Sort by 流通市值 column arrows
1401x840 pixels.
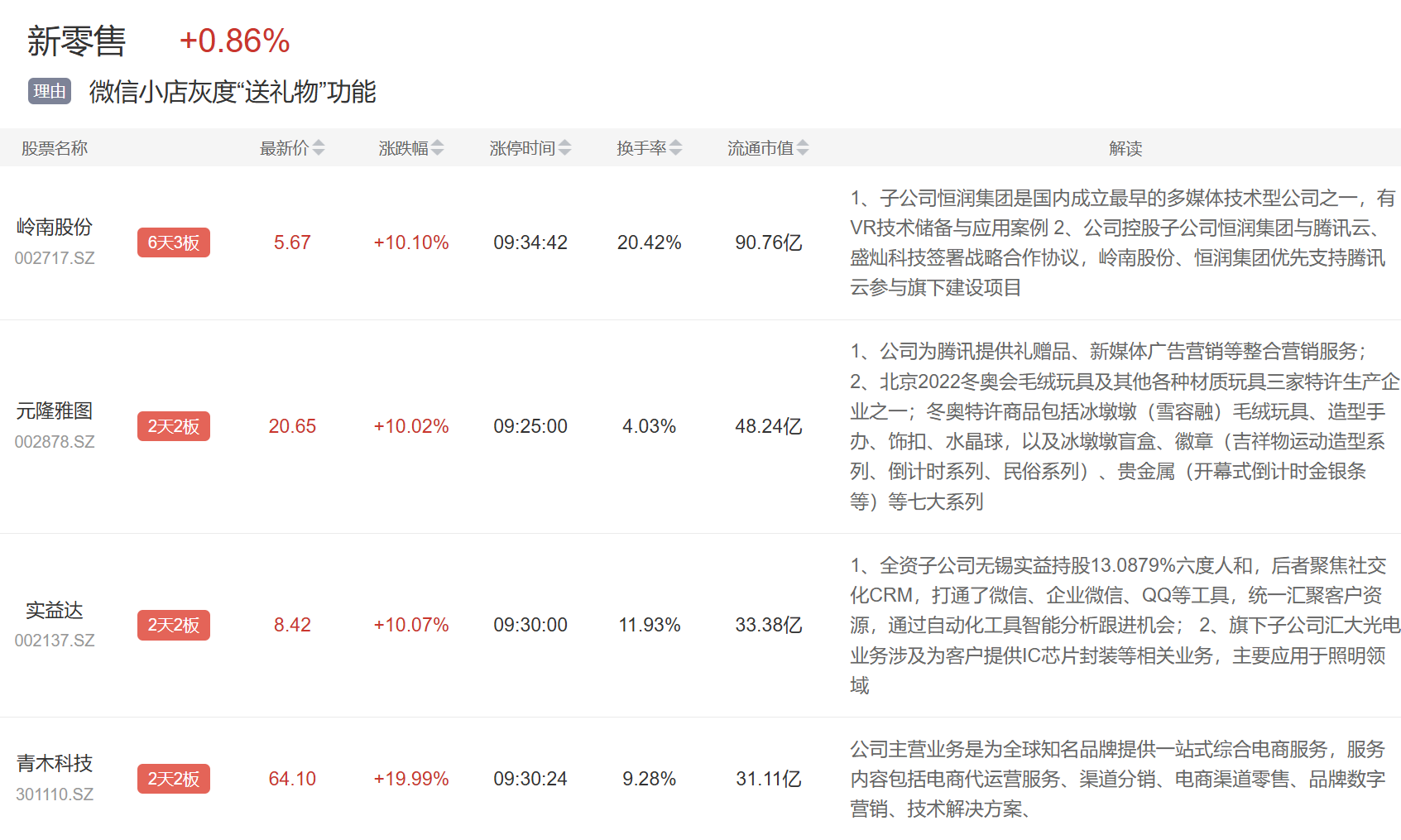[x=803, y=148]
